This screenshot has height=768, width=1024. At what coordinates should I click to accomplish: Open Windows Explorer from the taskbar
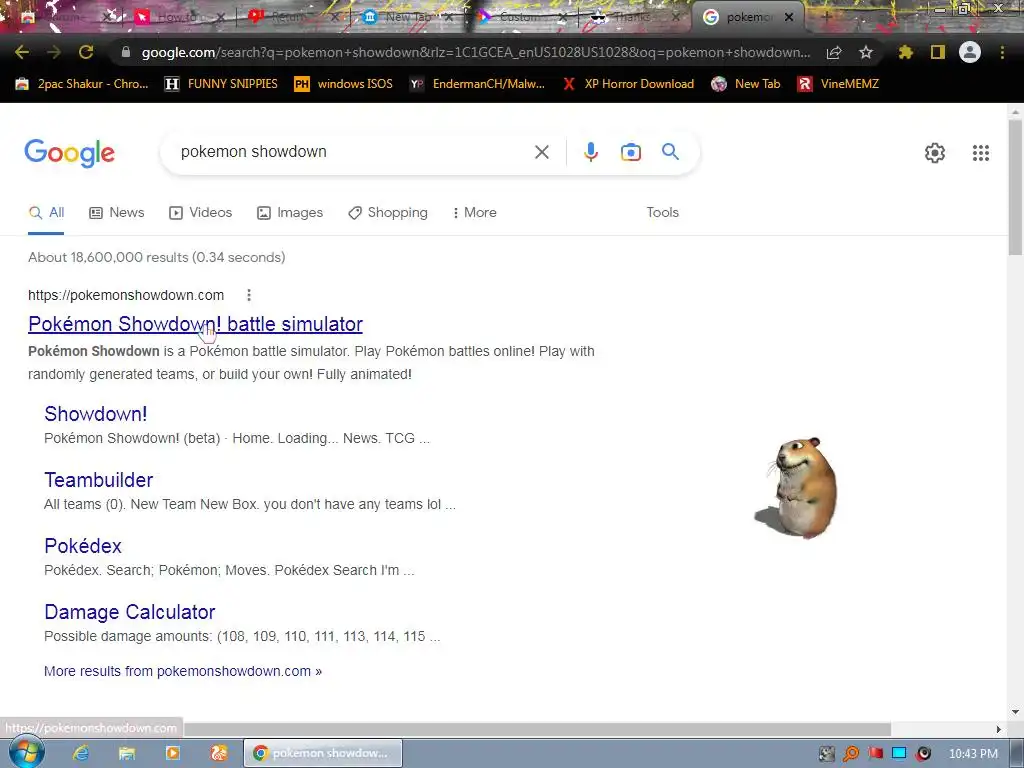[127, 753]
